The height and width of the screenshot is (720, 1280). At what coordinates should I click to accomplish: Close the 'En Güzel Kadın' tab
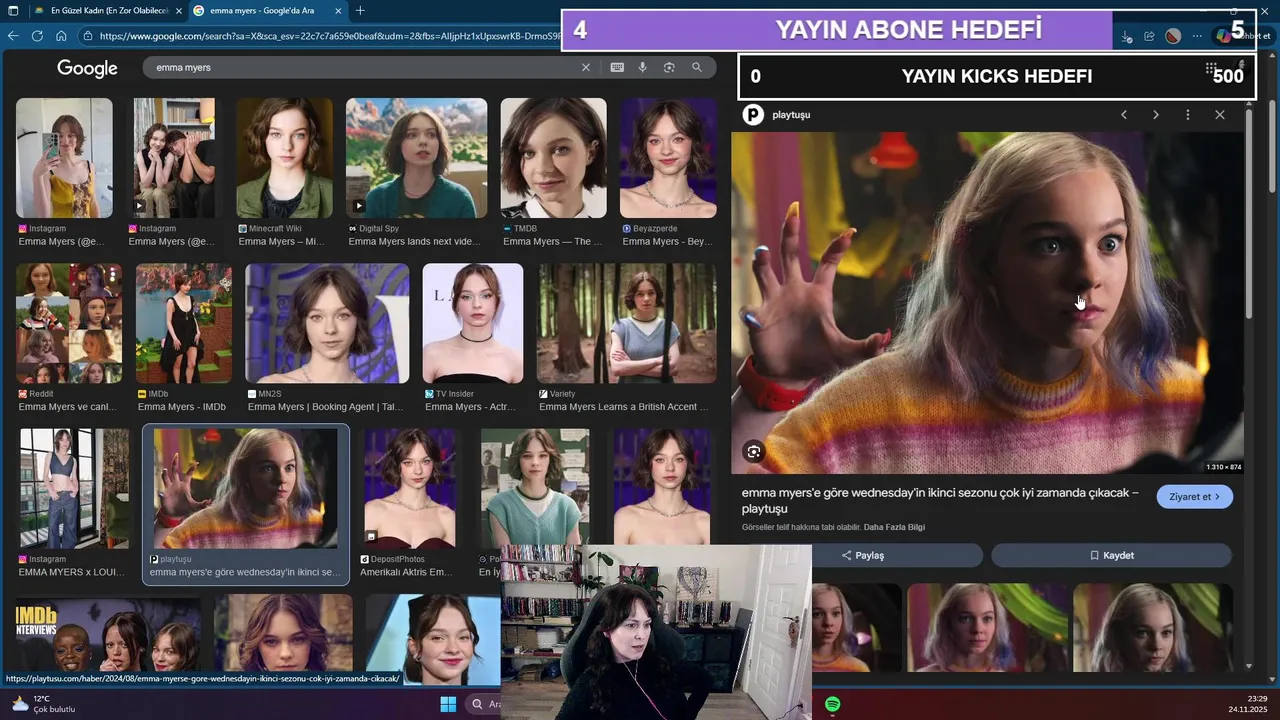pyautogui.click(x=177, y=11)
